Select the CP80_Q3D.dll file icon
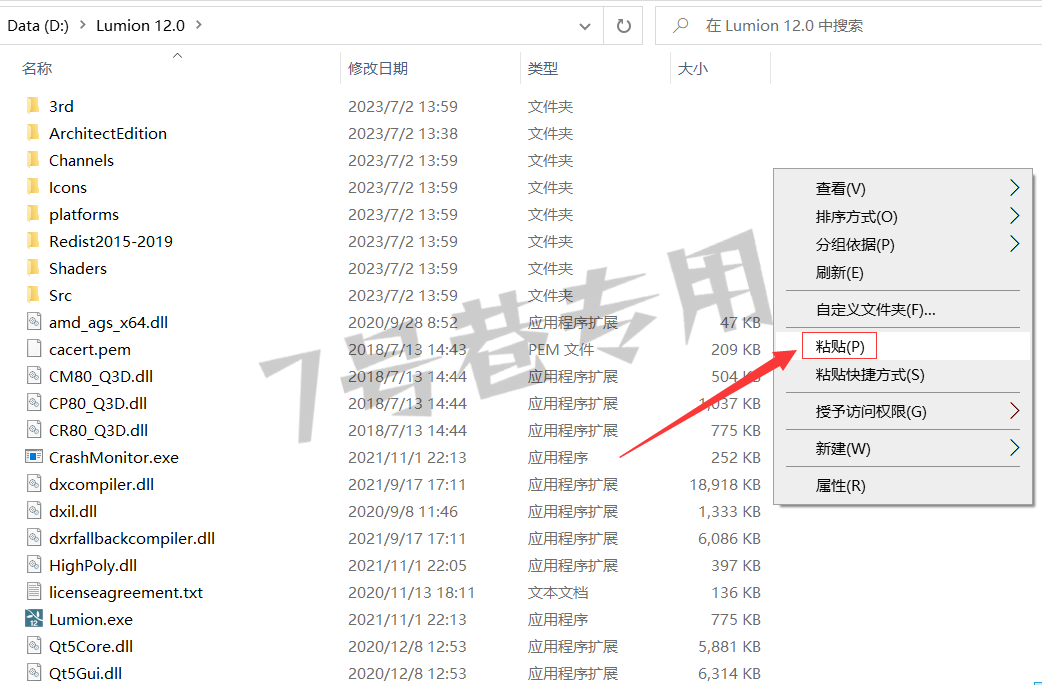The image size is (1042, 685). [x=34, y=403]
